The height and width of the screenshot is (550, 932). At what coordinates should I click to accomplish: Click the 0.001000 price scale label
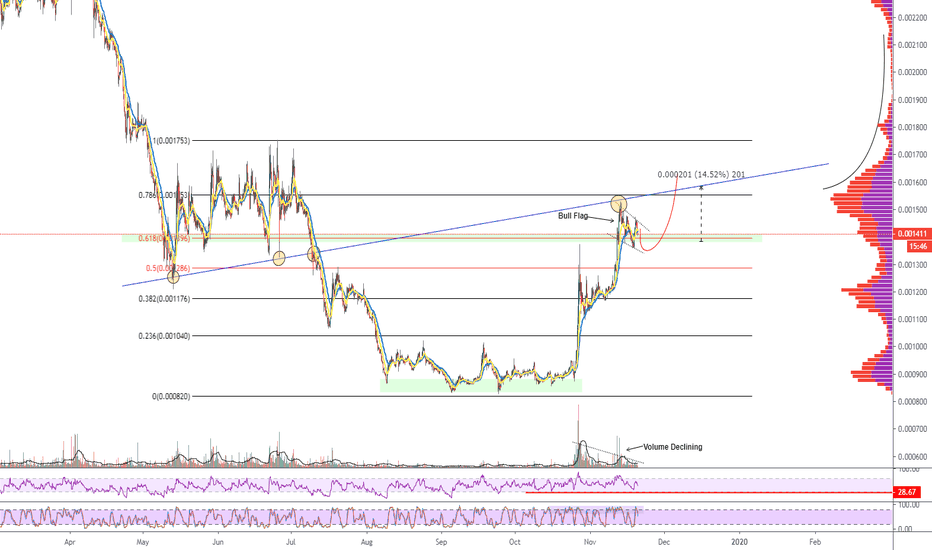pyautogui.click(x=912, y=347)
